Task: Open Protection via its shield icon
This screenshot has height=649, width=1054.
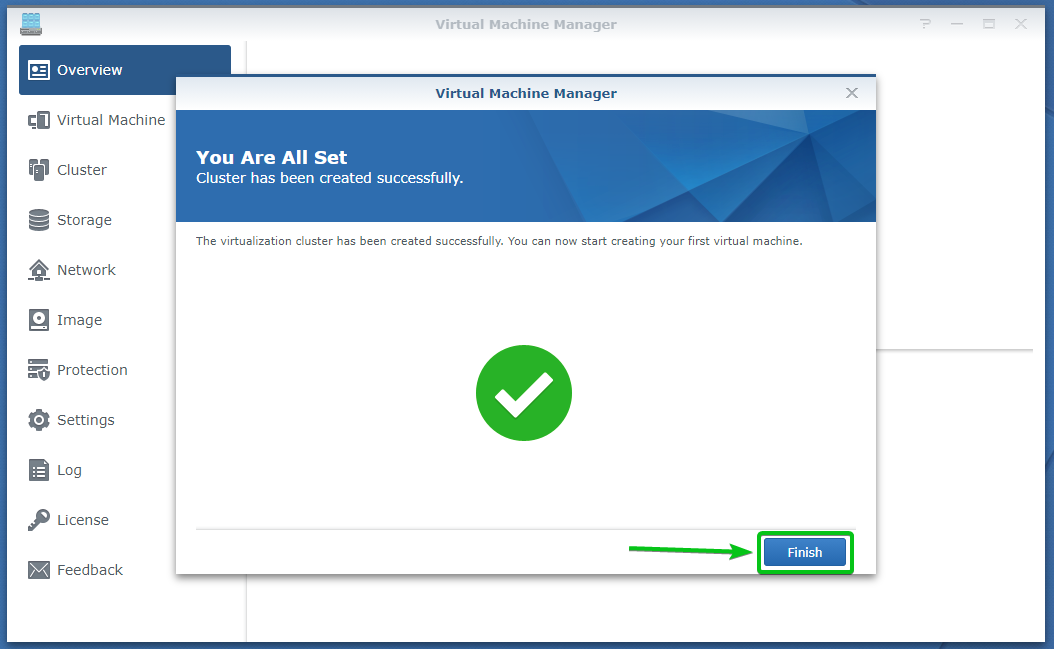Action: coord(39,370)
